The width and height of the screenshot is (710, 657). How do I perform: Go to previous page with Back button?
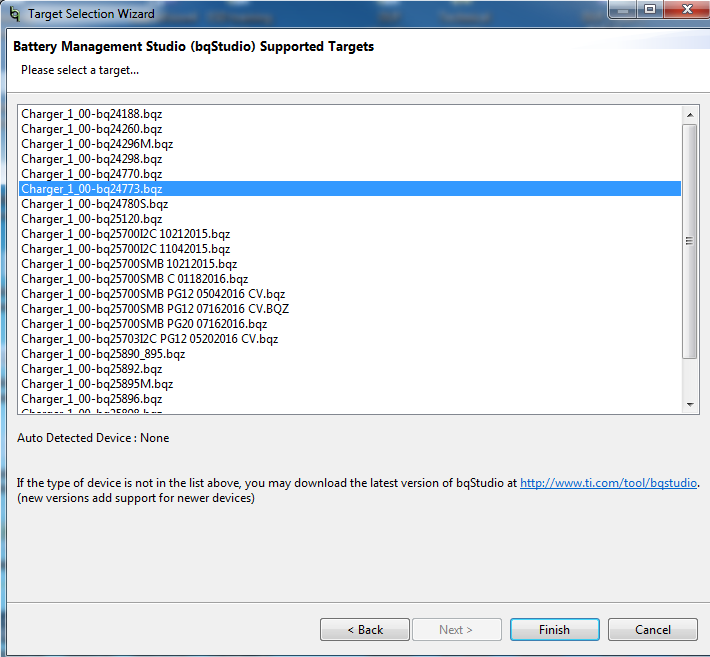364,630
